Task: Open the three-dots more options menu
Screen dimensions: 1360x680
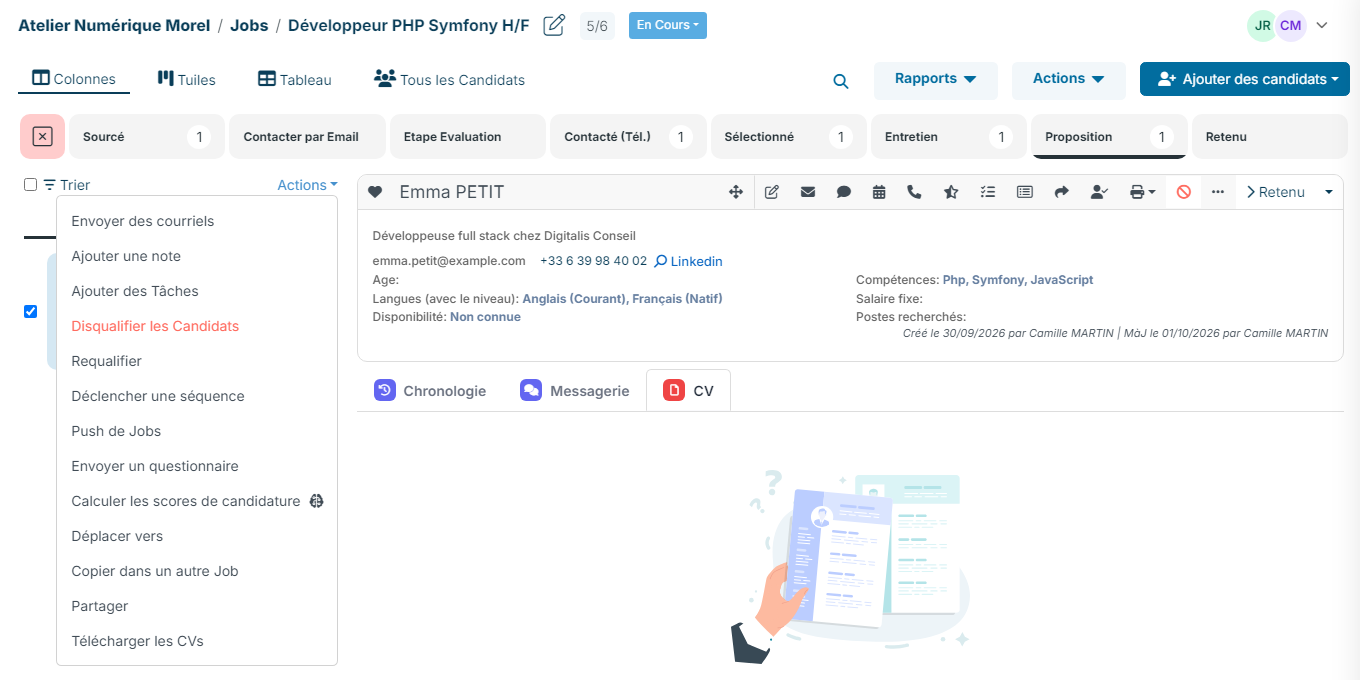Action: tap(1218, 192)
